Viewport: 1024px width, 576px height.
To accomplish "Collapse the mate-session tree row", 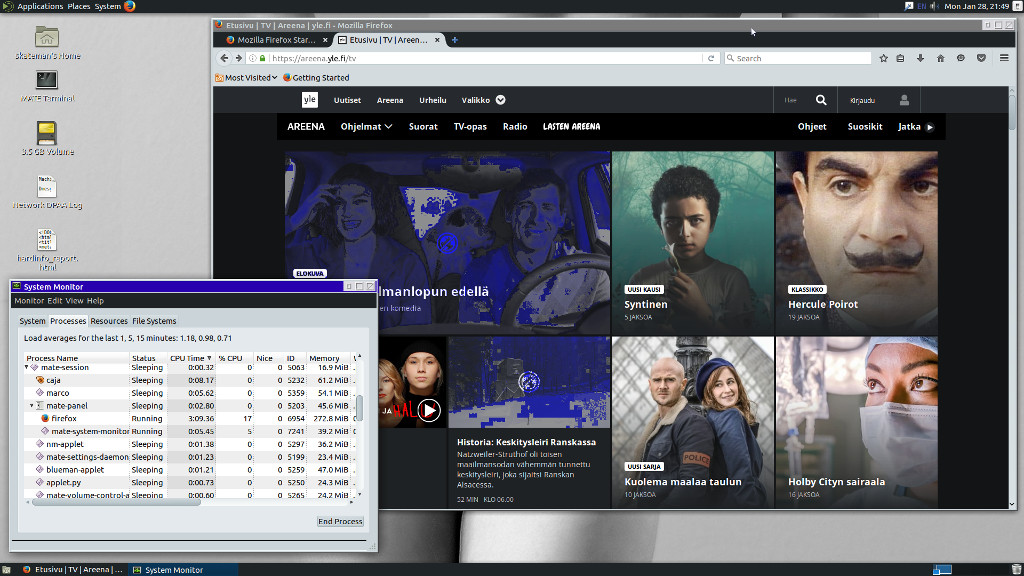I will (x=27, y=368).
